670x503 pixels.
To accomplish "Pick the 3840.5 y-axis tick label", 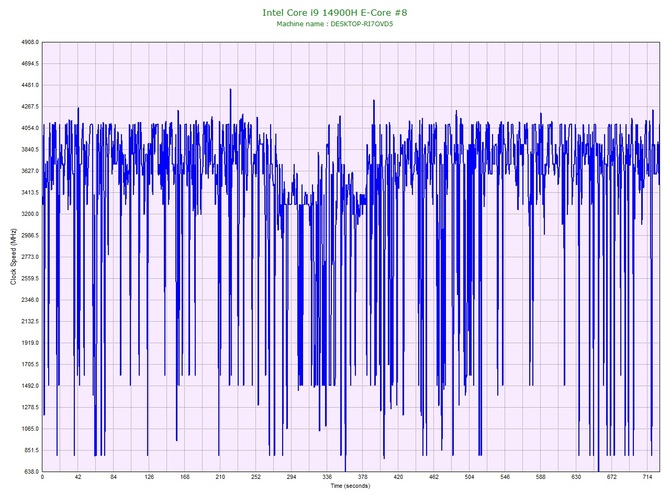I will 29,150.
